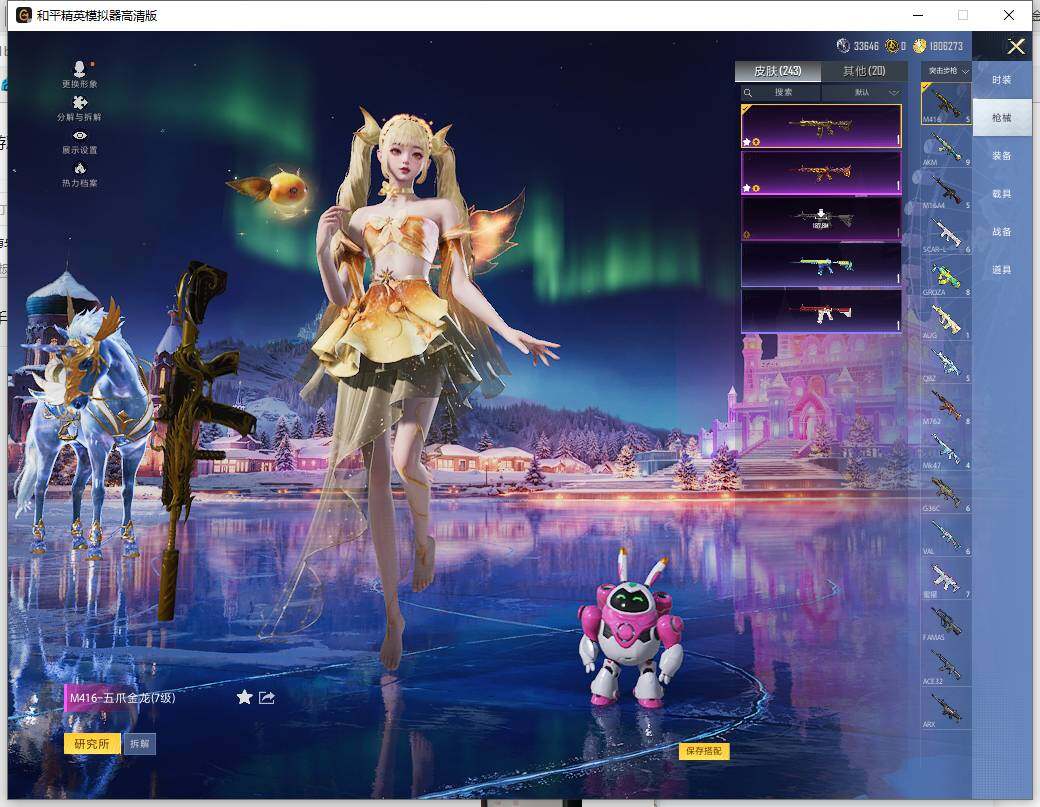Select QBZ in weapon list
The width and height of the screenshot is (1040, 807).
(946, 363)
